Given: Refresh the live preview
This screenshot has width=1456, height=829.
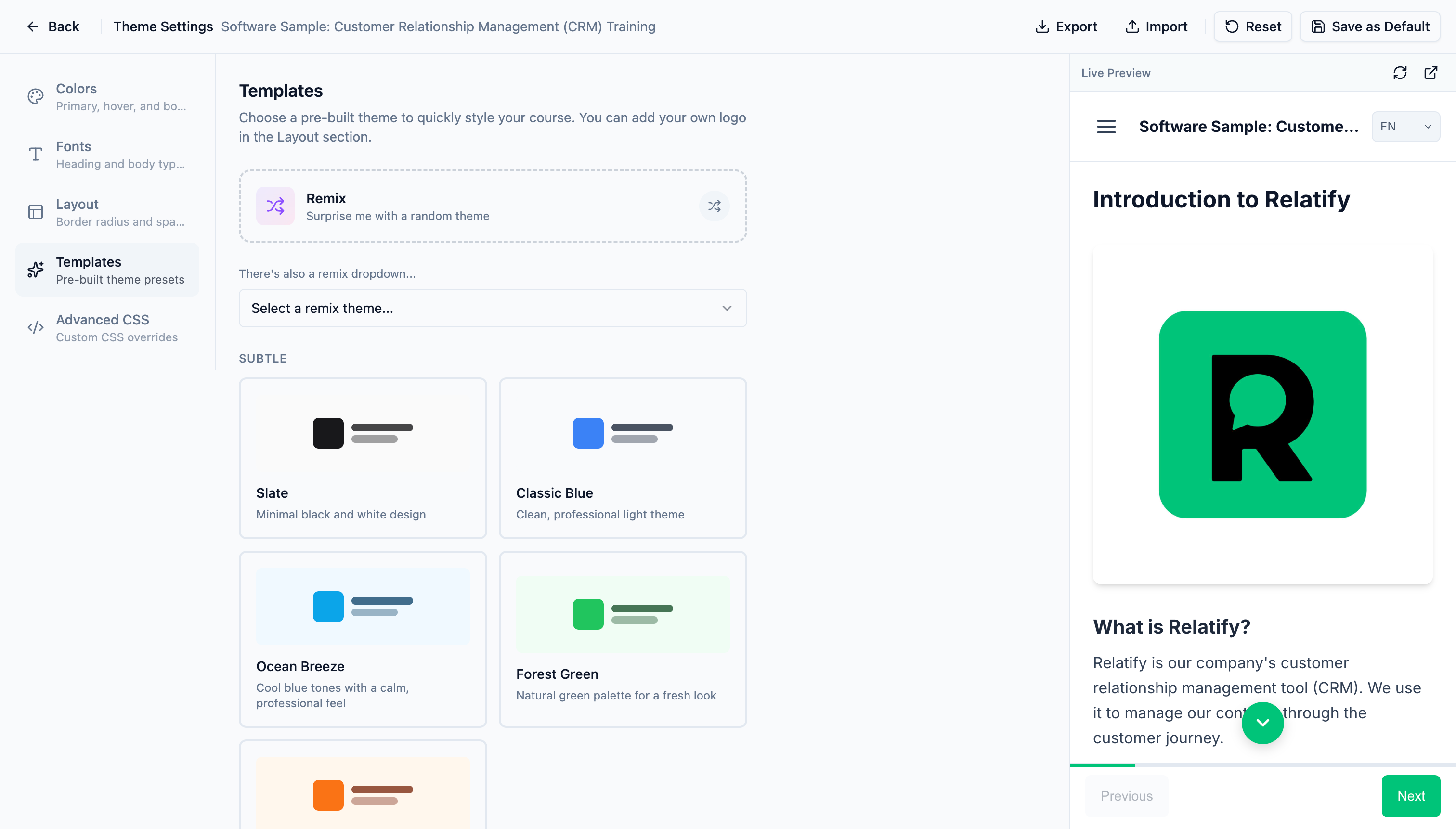Looking at the screenshot, I should pos(1400,73).
